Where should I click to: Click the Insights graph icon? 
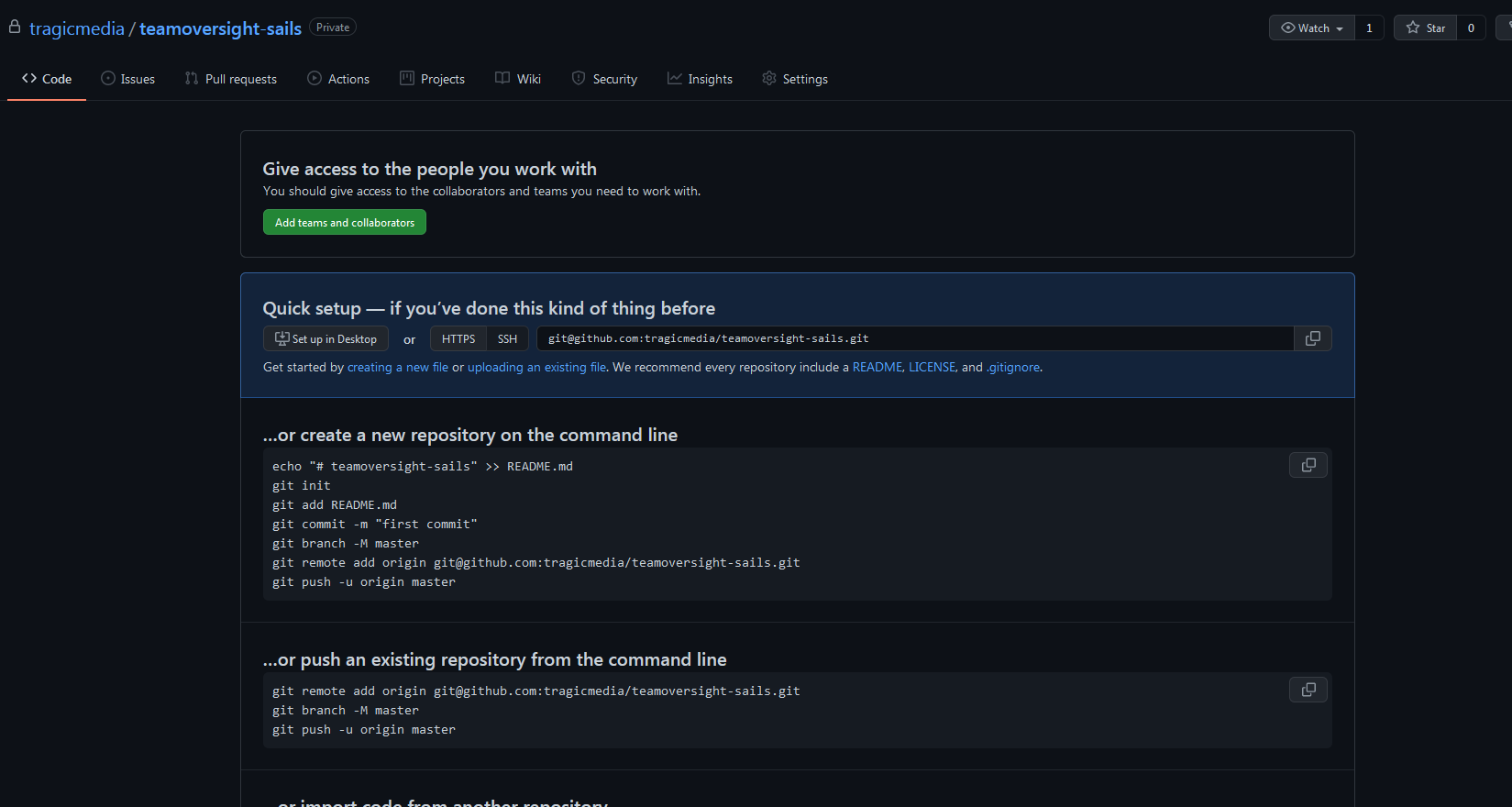[x=674, y=79]
